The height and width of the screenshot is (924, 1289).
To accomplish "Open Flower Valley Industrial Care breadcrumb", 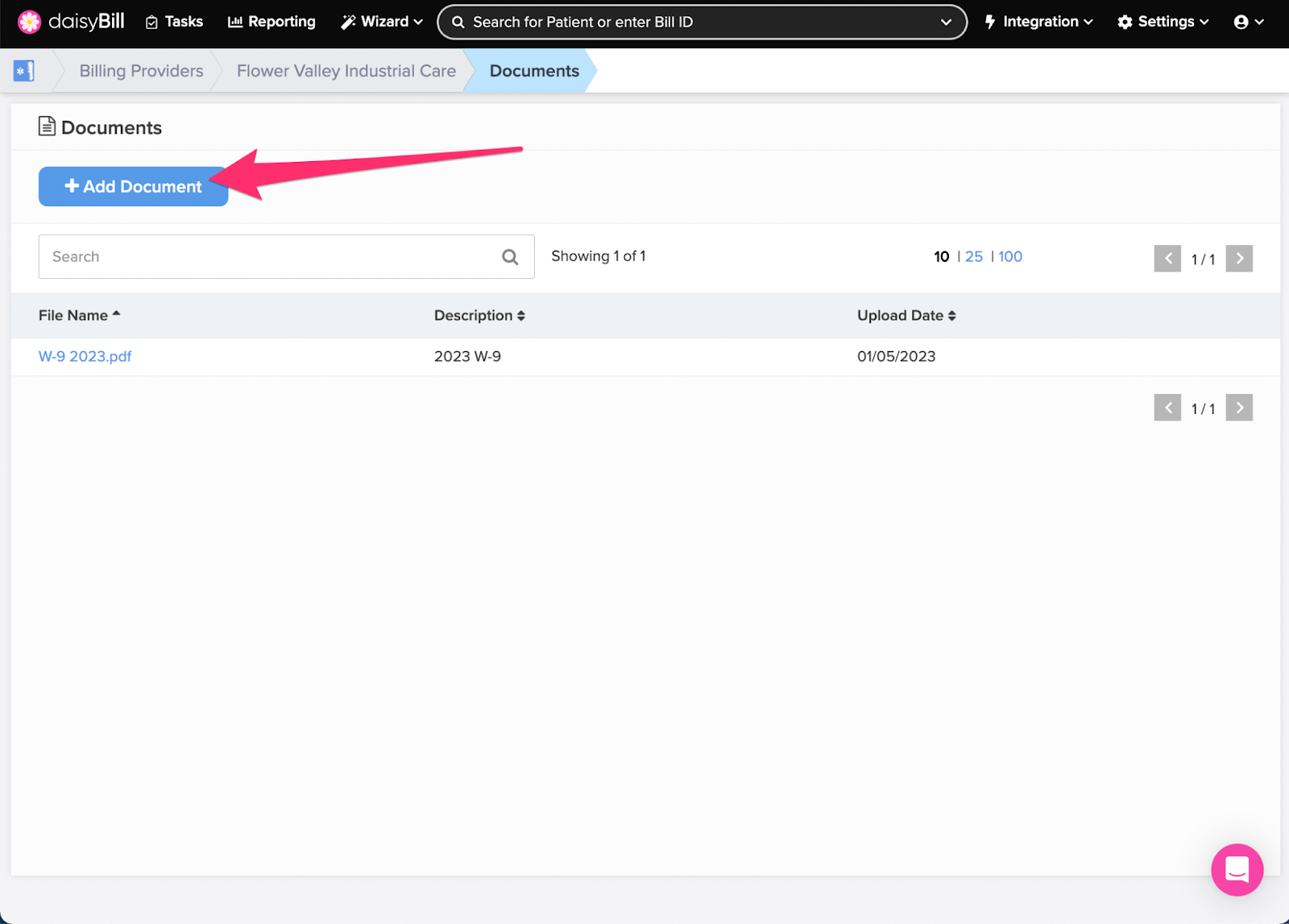I will (346, 71).
